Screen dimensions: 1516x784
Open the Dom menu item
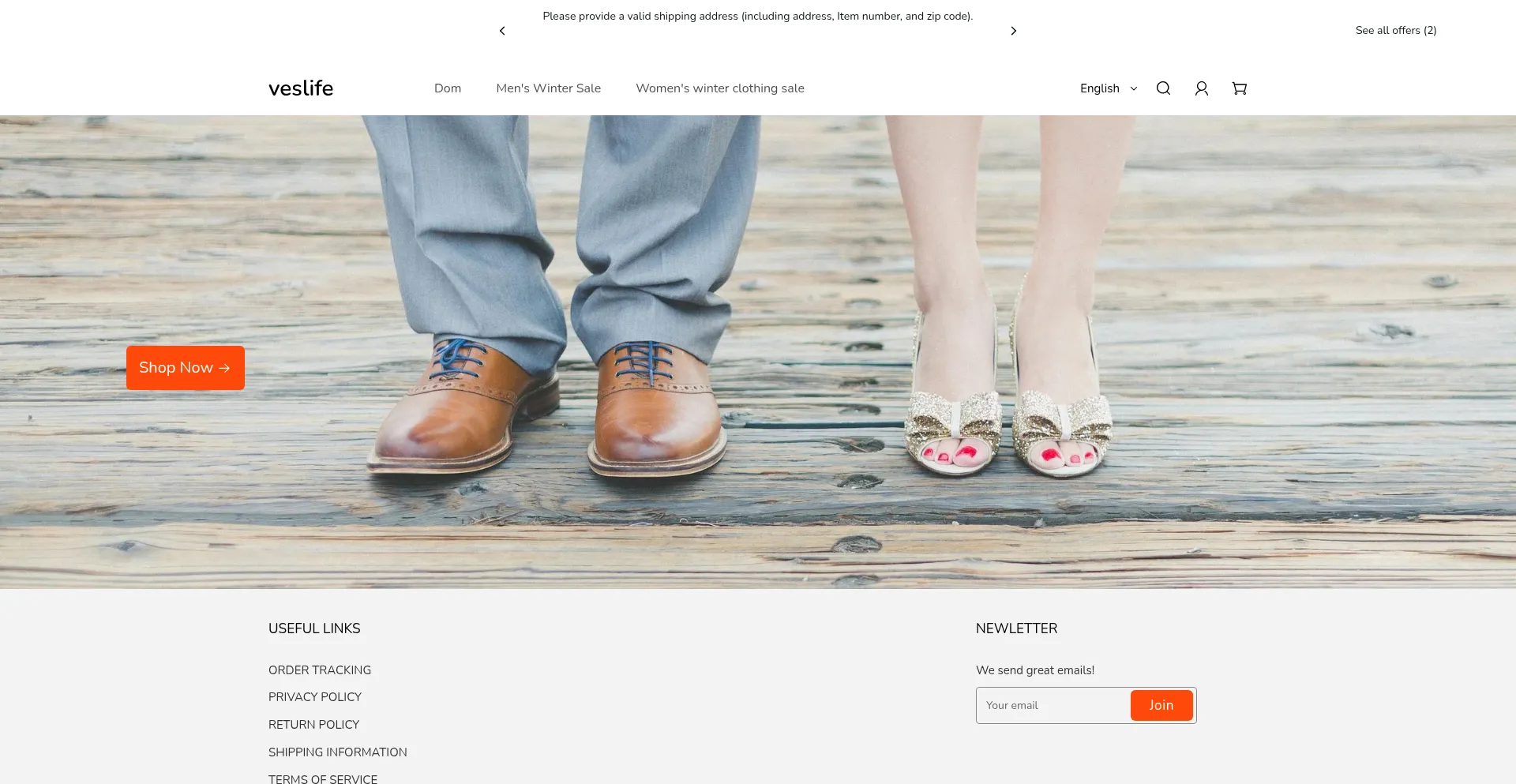(x=448, y=88)
